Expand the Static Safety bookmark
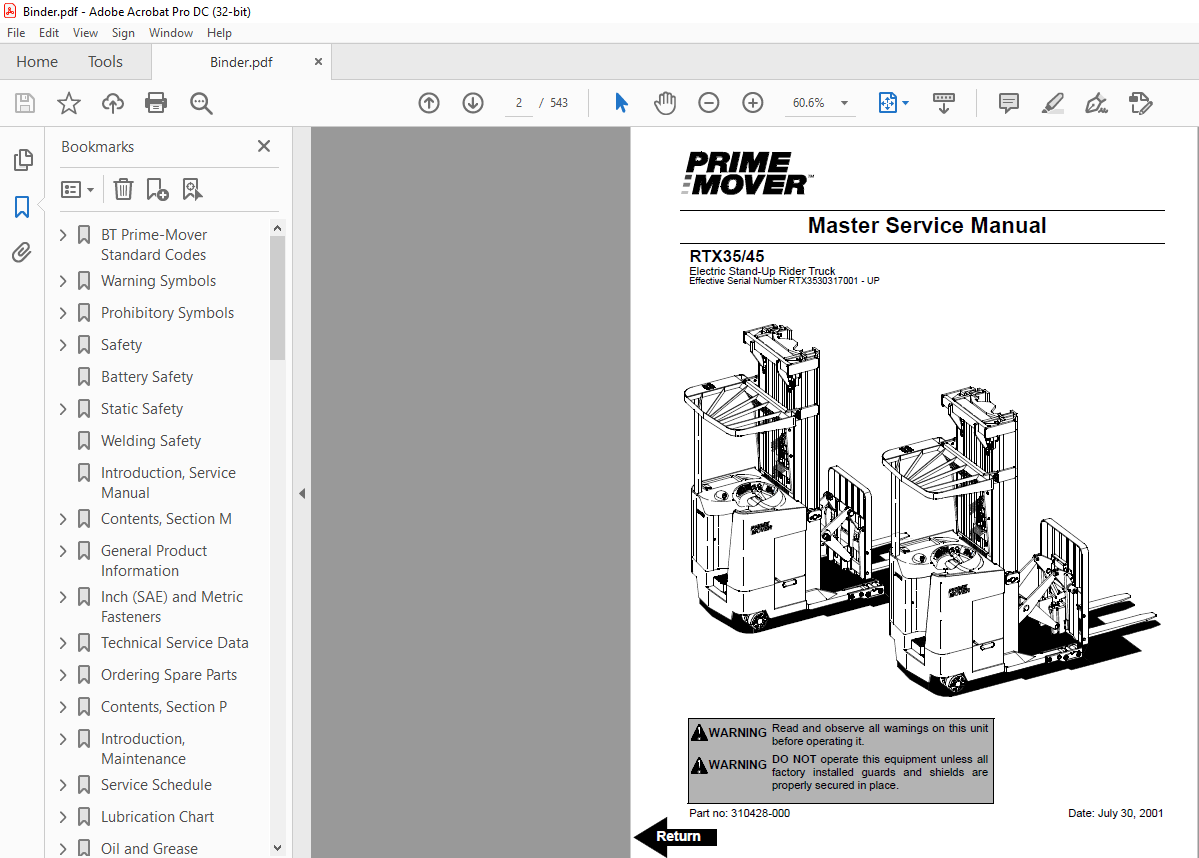Screen dimensions: 1199x858 tap(63, 409)
